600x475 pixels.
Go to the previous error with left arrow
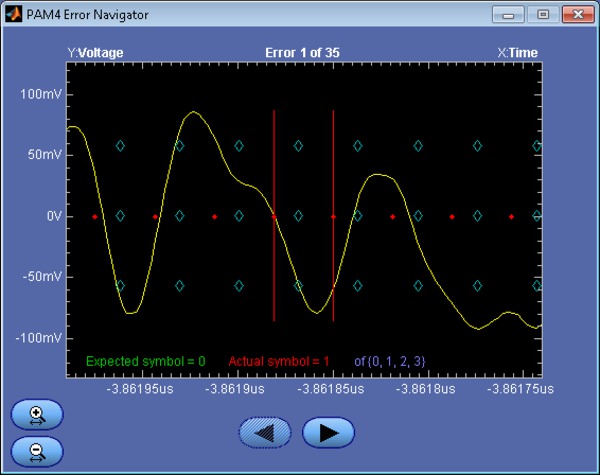point(265,432)
